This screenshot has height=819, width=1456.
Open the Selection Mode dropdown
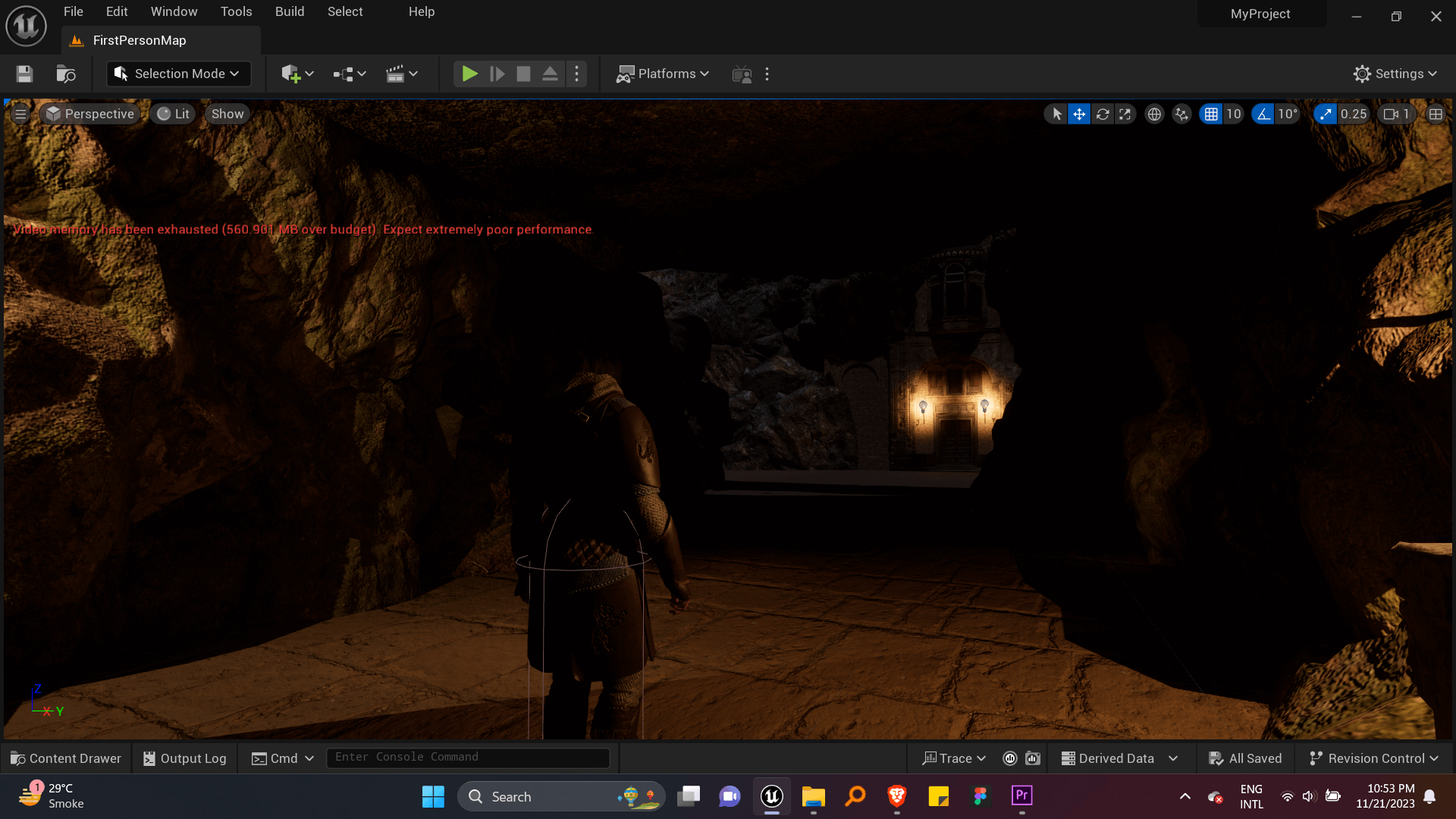[x=178, y=74]
